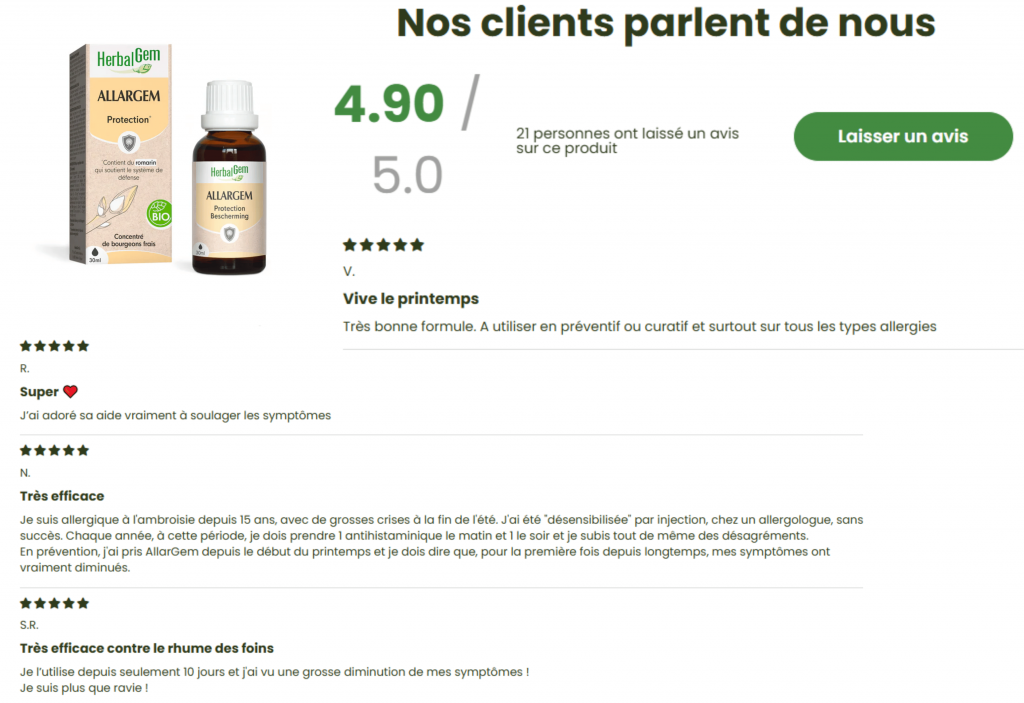Screen dimensions: 1024x703
Task: Click the 4.90 average rating score
Action: pyautogui.click(x=389, y=103)
